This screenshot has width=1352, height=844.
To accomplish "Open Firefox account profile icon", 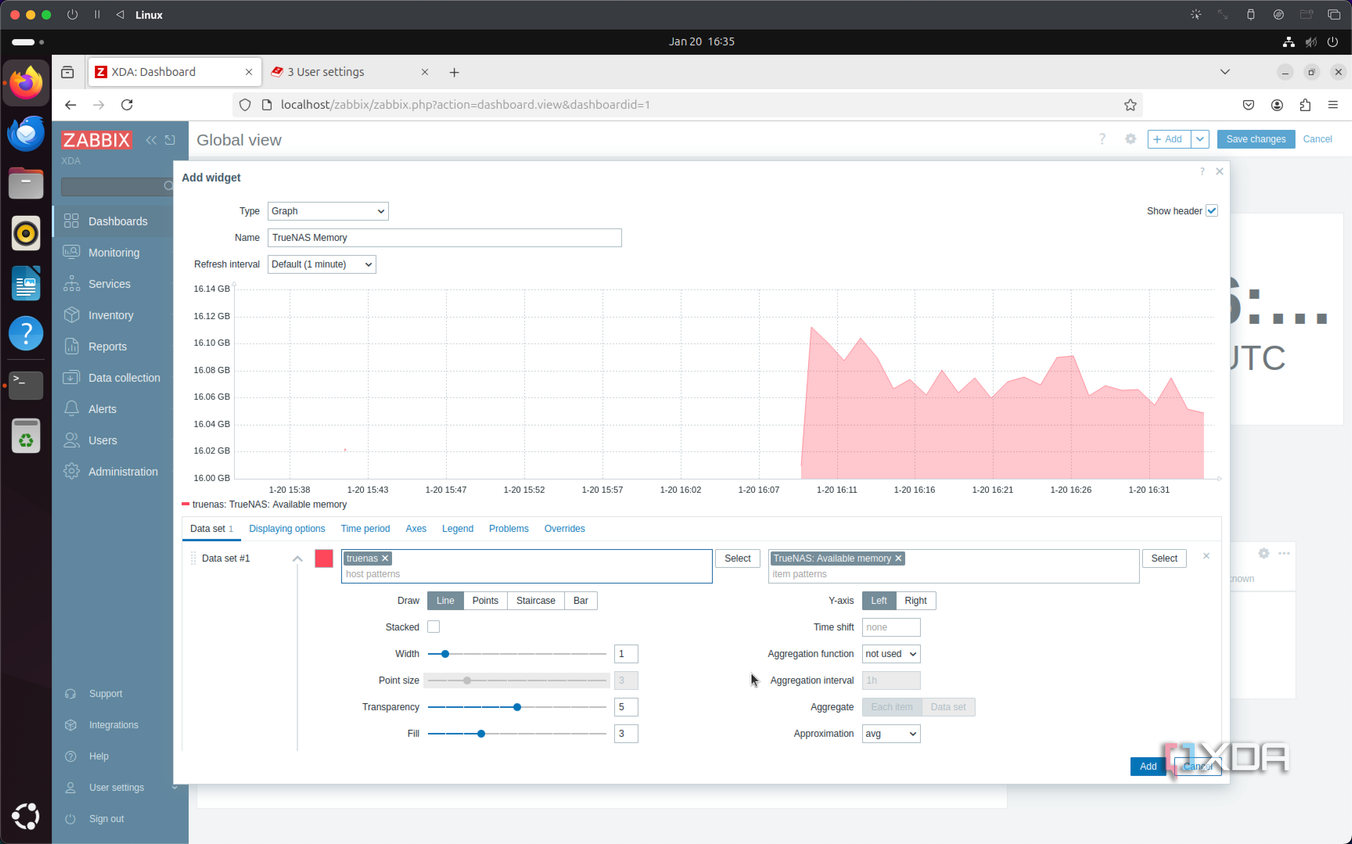I will point(1277,105).
